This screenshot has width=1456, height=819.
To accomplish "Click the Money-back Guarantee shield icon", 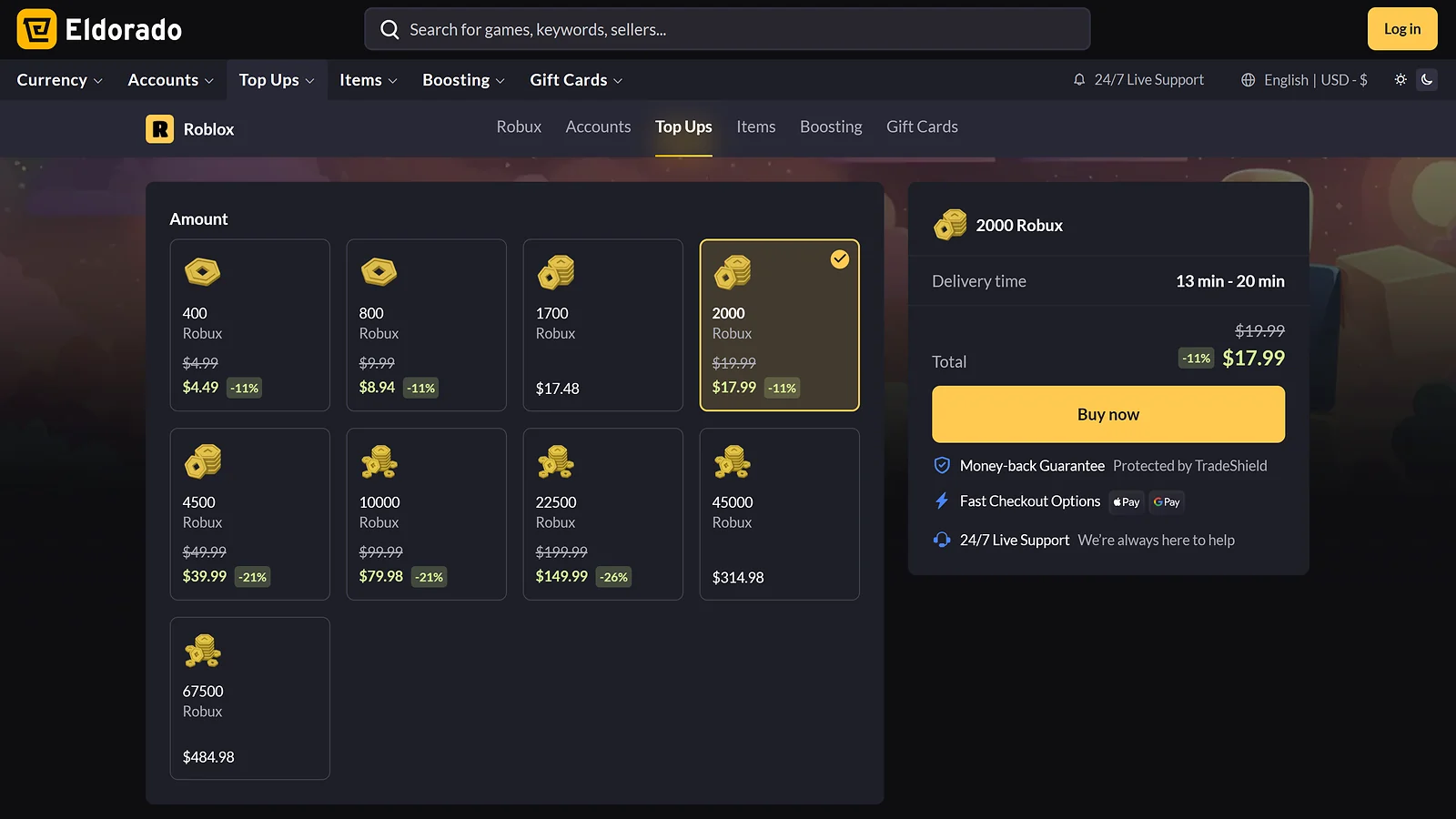I will pyautogui.click(x=942, y=465).
